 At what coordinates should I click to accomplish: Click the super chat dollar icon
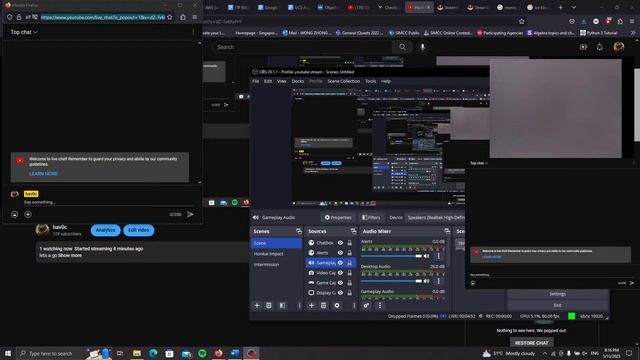pos(28,214)
